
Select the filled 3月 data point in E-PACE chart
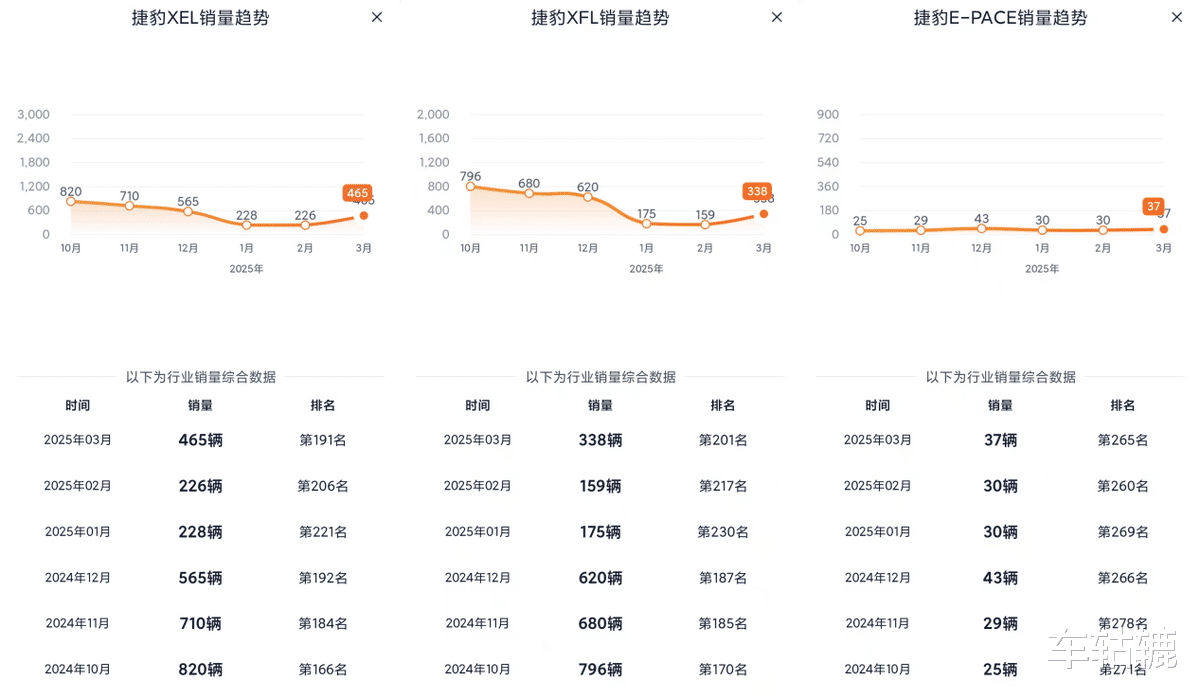pyautogui.click(x=1164, y=229)
